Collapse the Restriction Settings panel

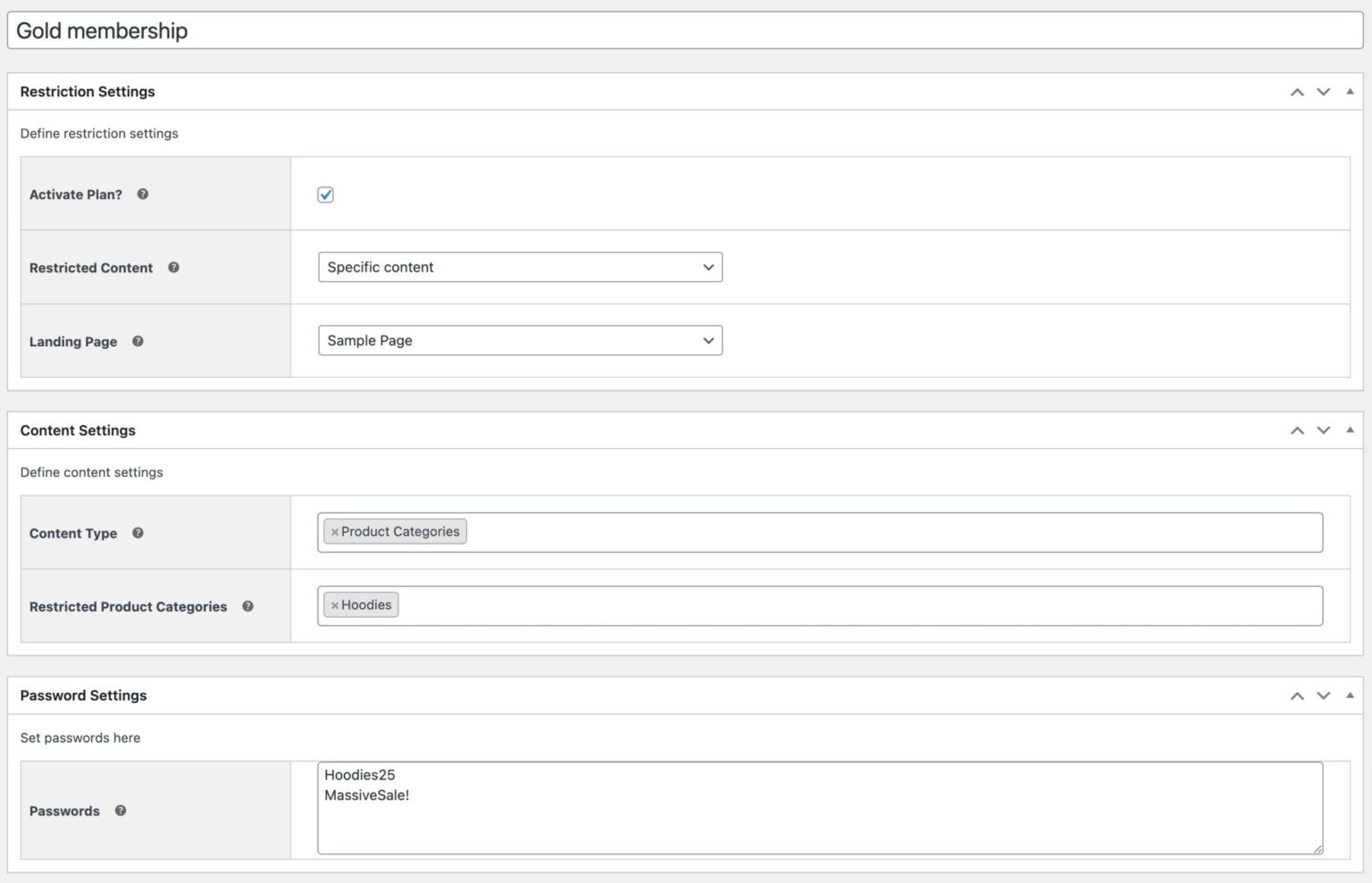click(x=1349, y=91)
